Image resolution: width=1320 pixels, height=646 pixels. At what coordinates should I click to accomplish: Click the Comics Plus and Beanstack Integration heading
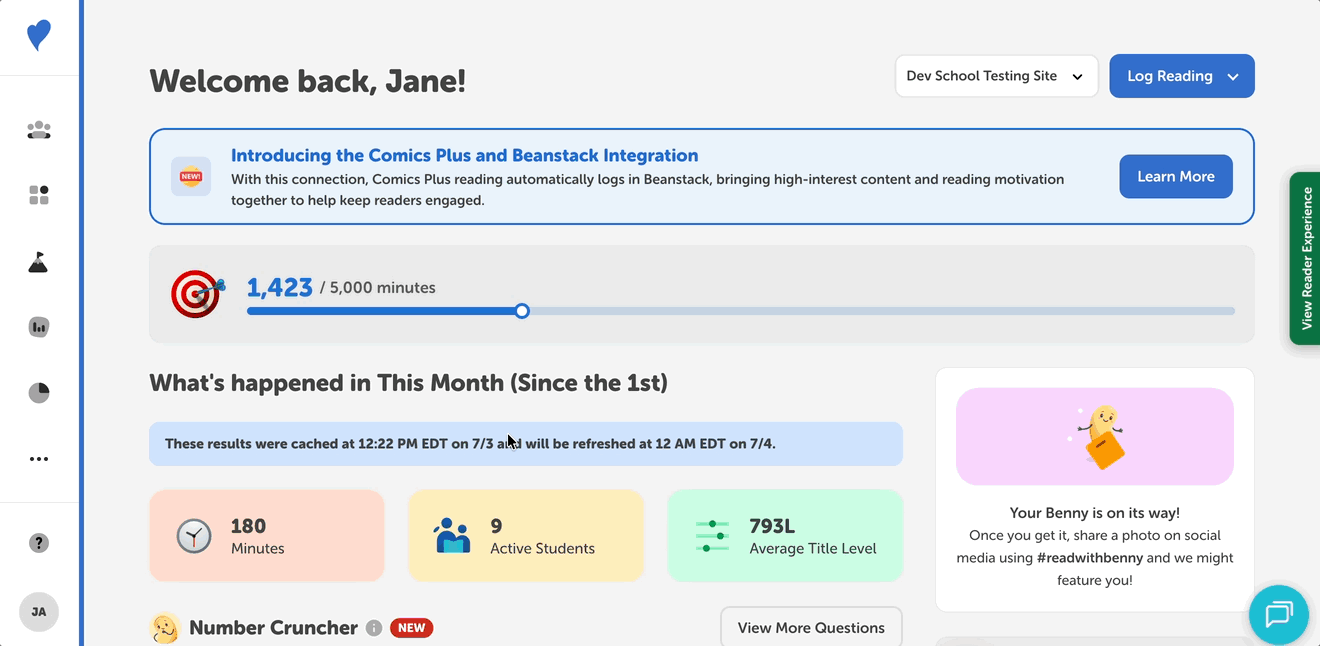[x=464, y=156]
